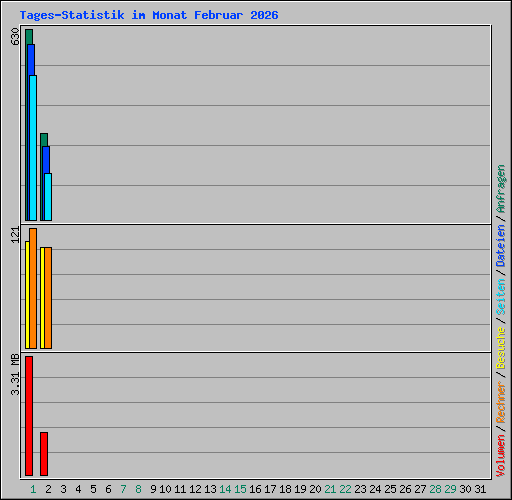Click day label '20' on the x-axis
This screenshot has width=512, height=500.
[x=315, y=489]
